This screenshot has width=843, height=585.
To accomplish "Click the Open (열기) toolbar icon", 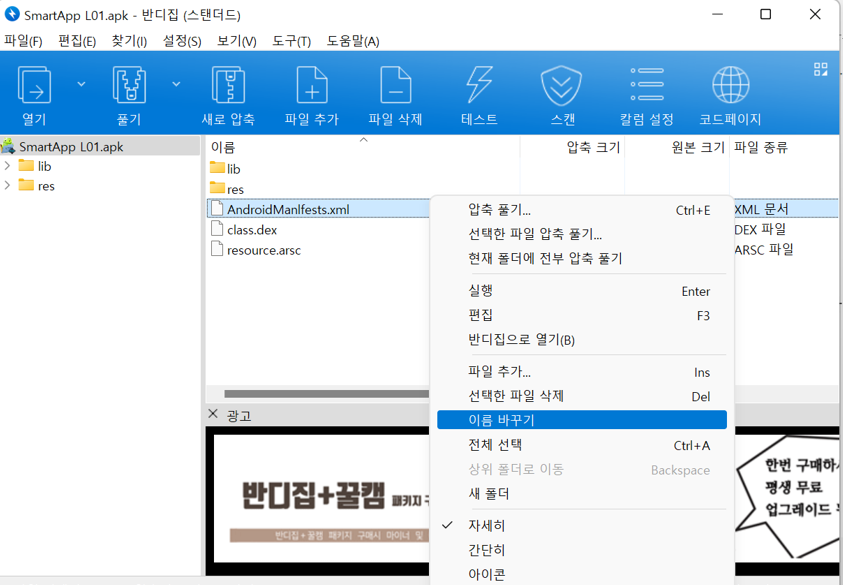I will point(34,84).
